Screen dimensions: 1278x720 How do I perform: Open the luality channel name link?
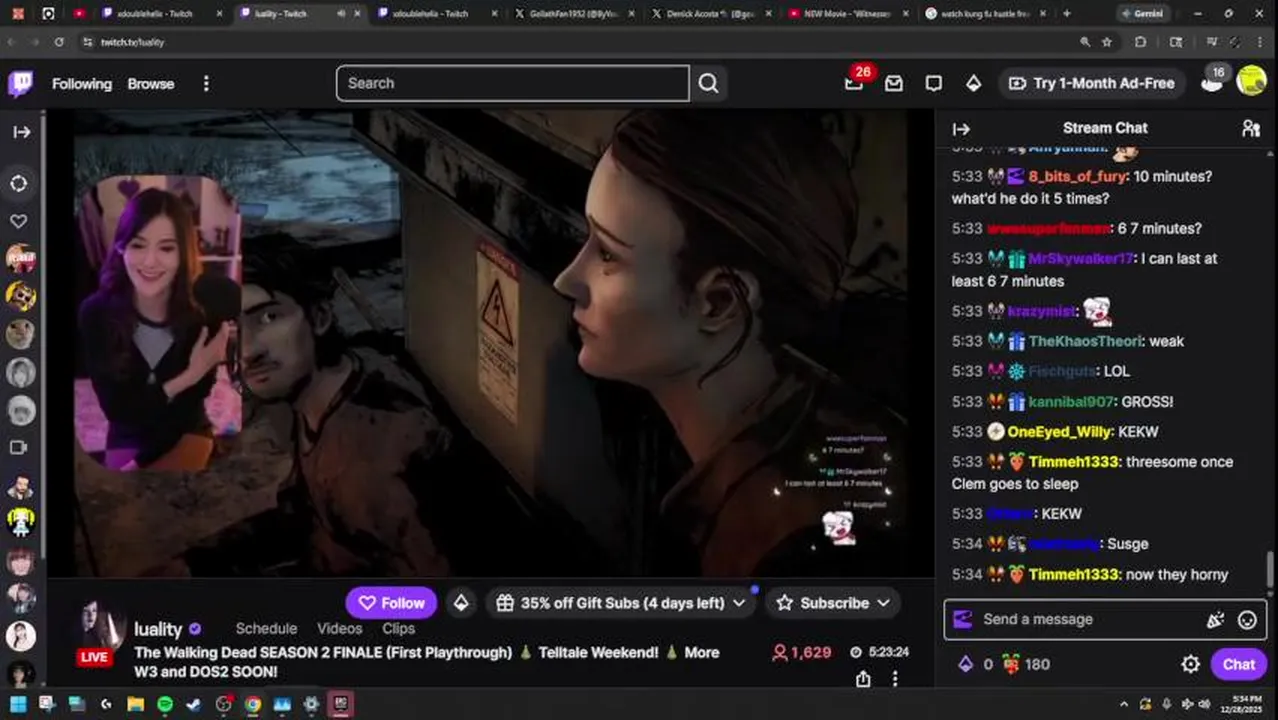158,629
